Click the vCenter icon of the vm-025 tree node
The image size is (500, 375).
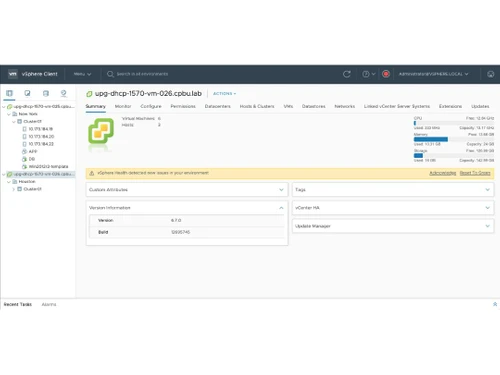tap(10, 107)
